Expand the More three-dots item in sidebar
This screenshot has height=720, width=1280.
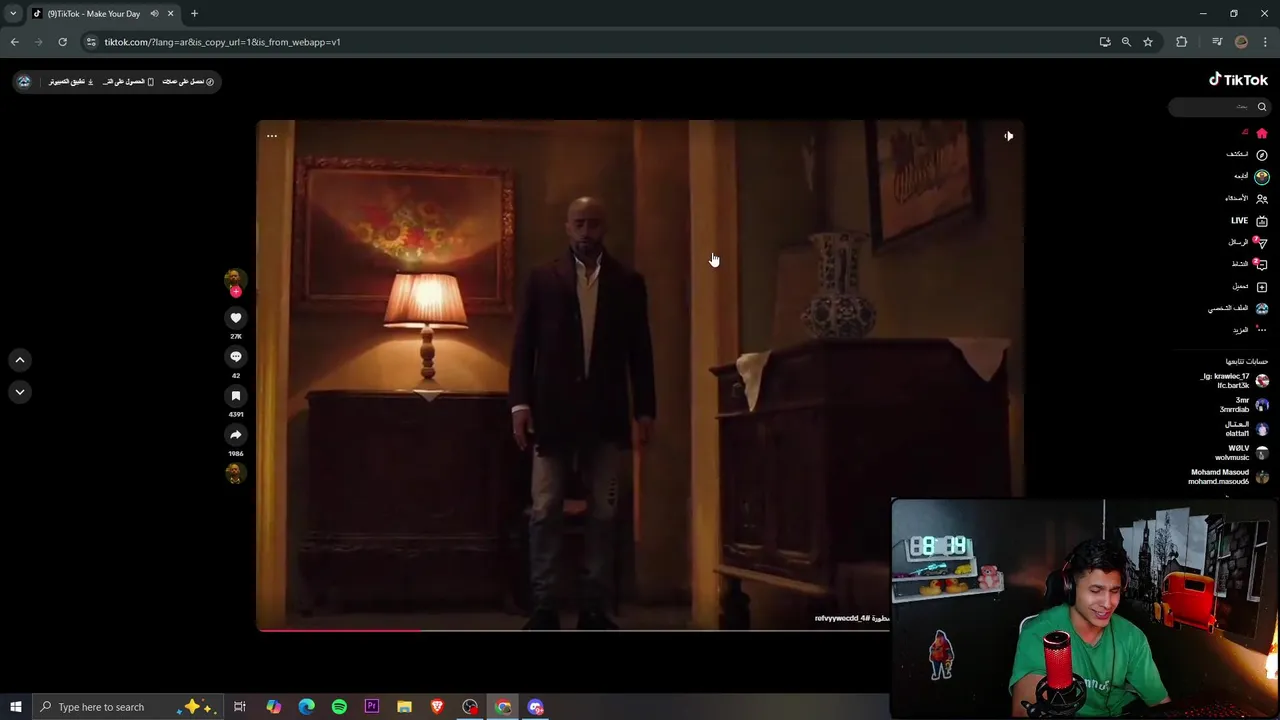[x=1250, y=330]
